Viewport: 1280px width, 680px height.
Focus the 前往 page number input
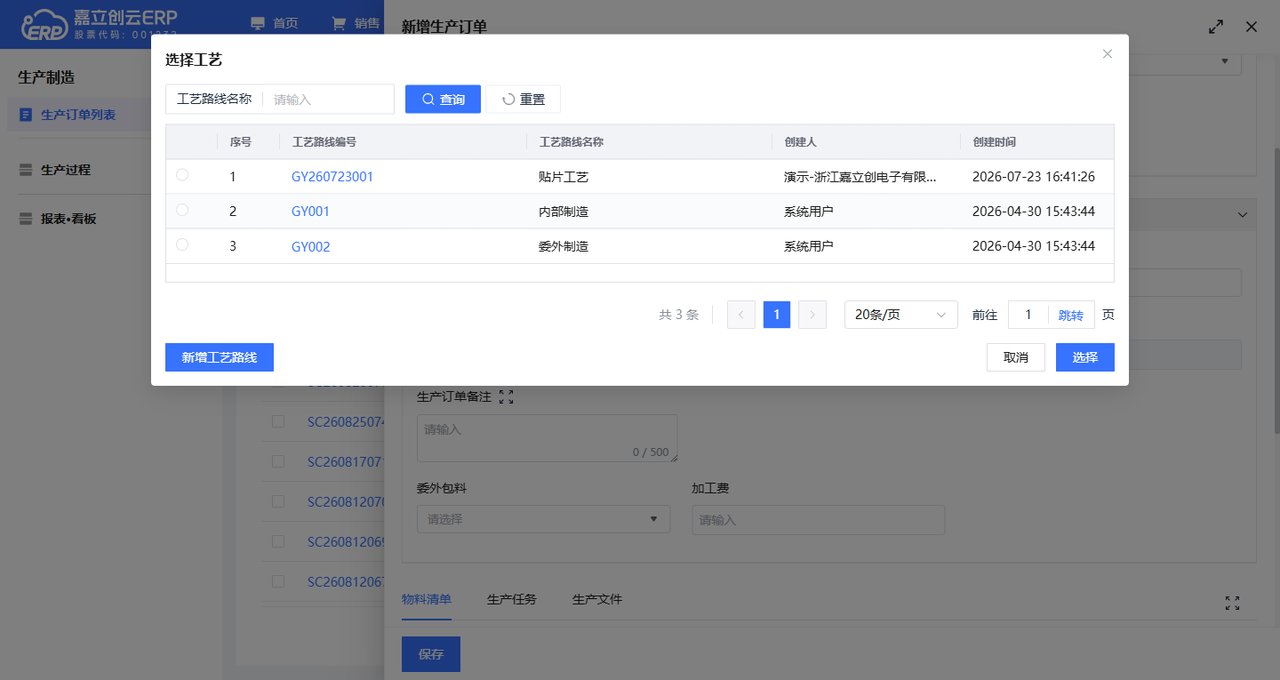[1028, 315]
